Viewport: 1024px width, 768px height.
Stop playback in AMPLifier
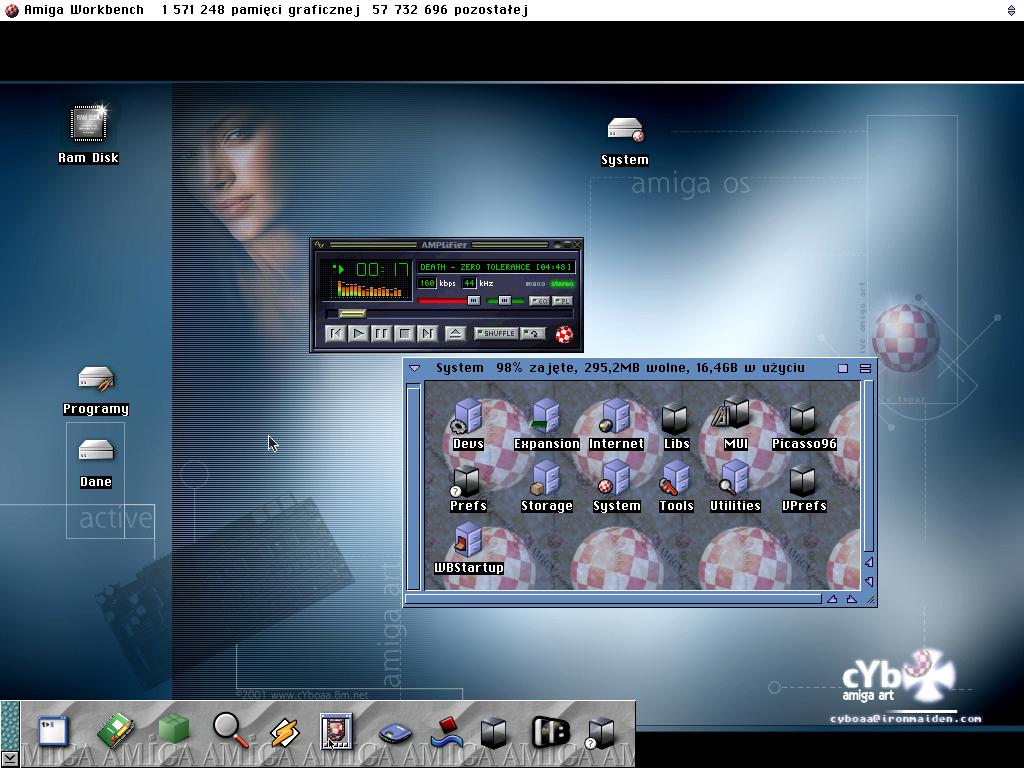pyautogui.click(x=404, y=334)
